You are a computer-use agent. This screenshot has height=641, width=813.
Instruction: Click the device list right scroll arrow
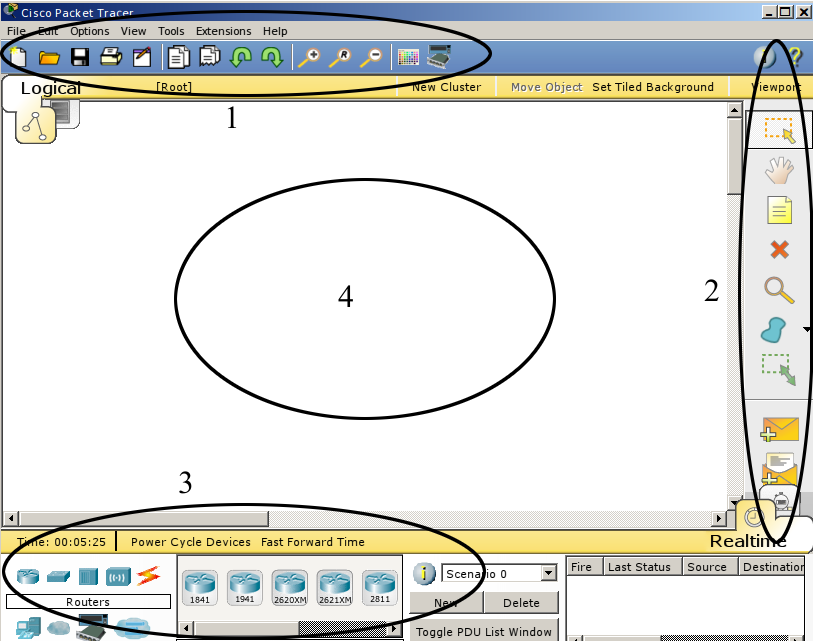(395, 629)
